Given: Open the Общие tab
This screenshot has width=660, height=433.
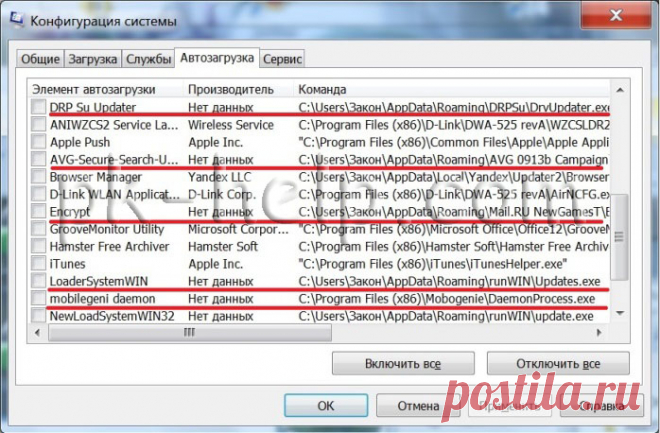Looking at the screenshot, I should (40, 59).
